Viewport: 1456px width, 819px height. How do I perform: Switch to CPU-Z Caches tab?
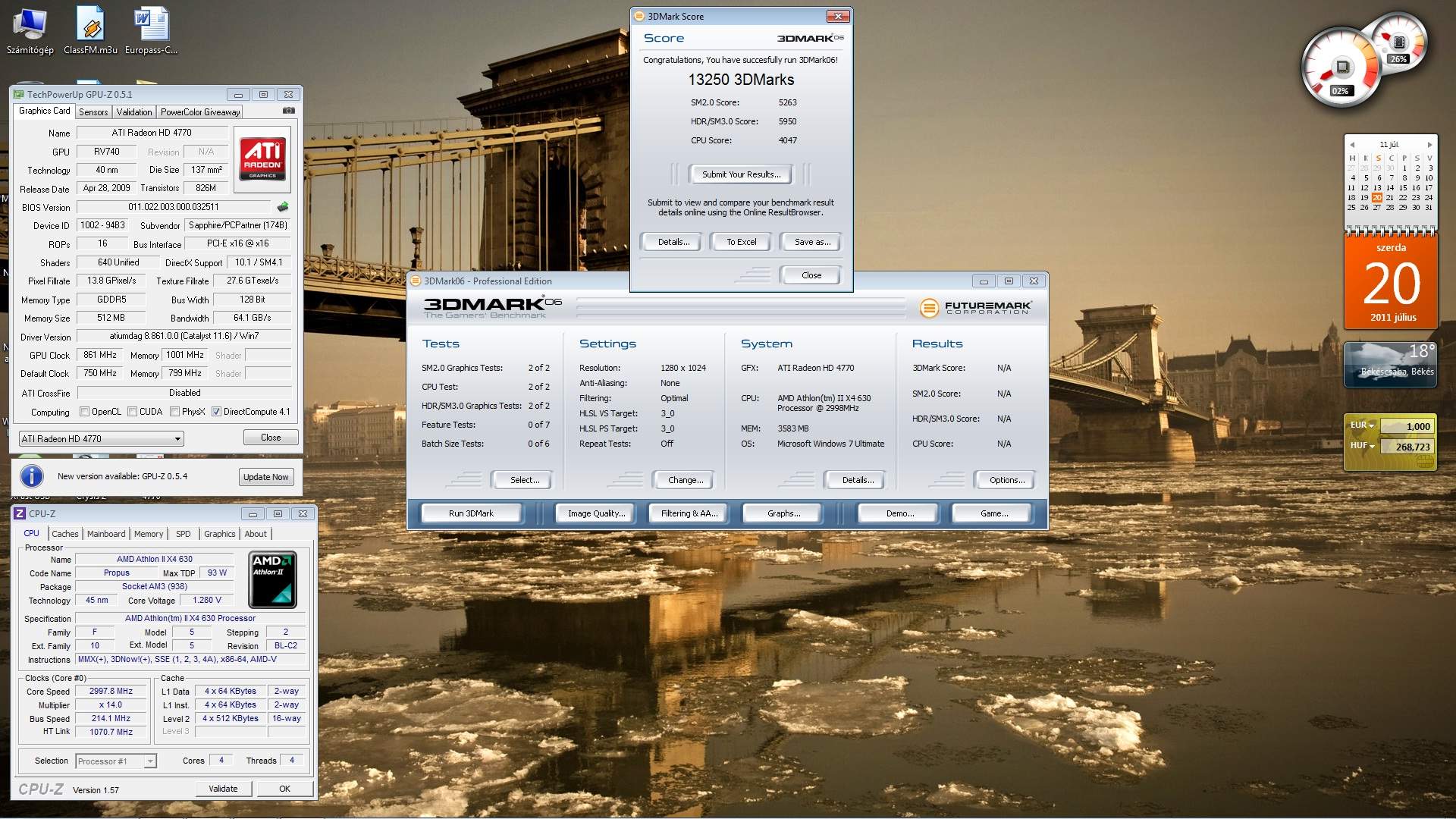pyautogui.click(x=65, y=534)
